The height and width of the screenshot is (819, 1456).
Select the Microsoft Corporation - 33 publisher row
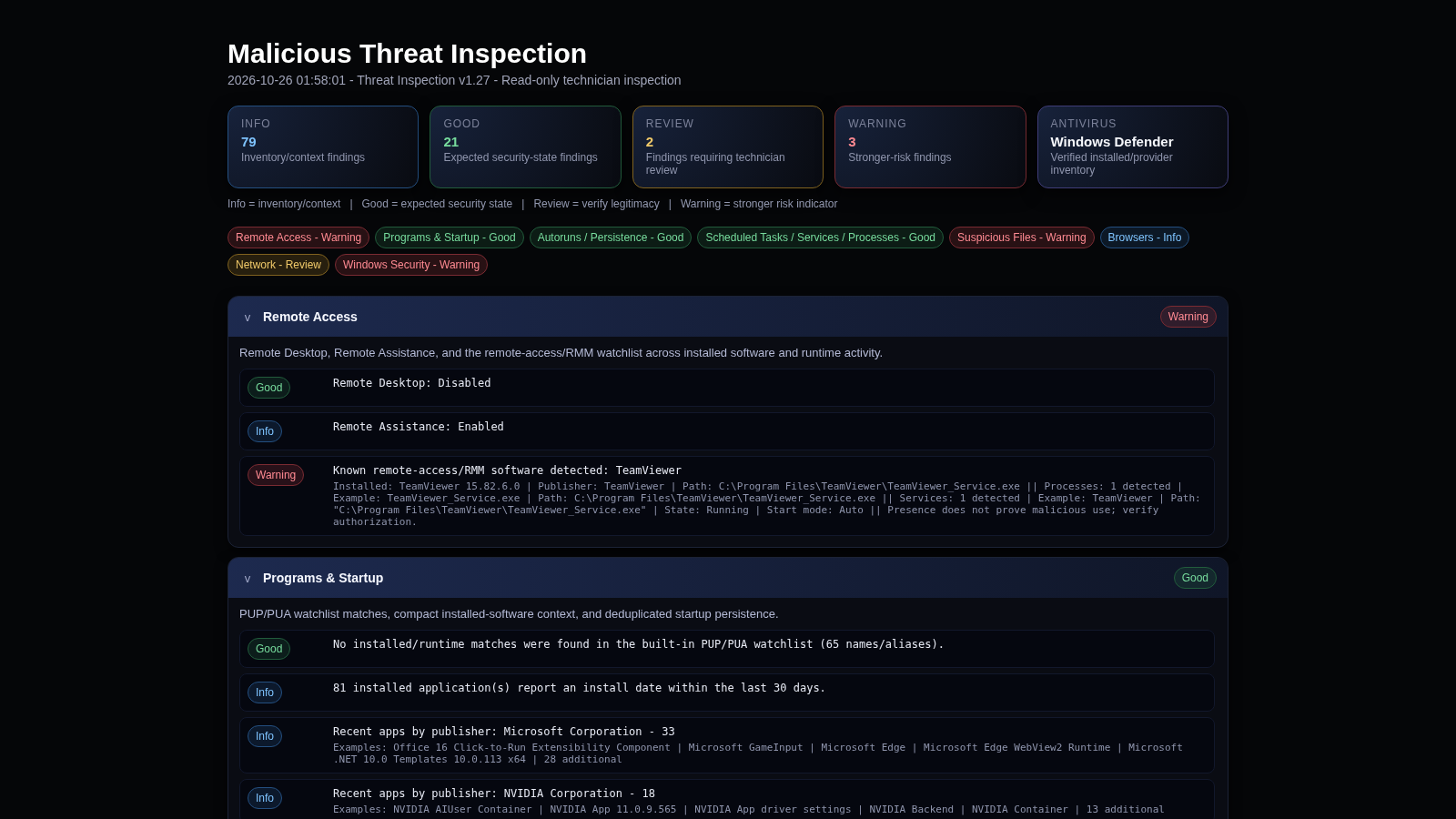727,745
